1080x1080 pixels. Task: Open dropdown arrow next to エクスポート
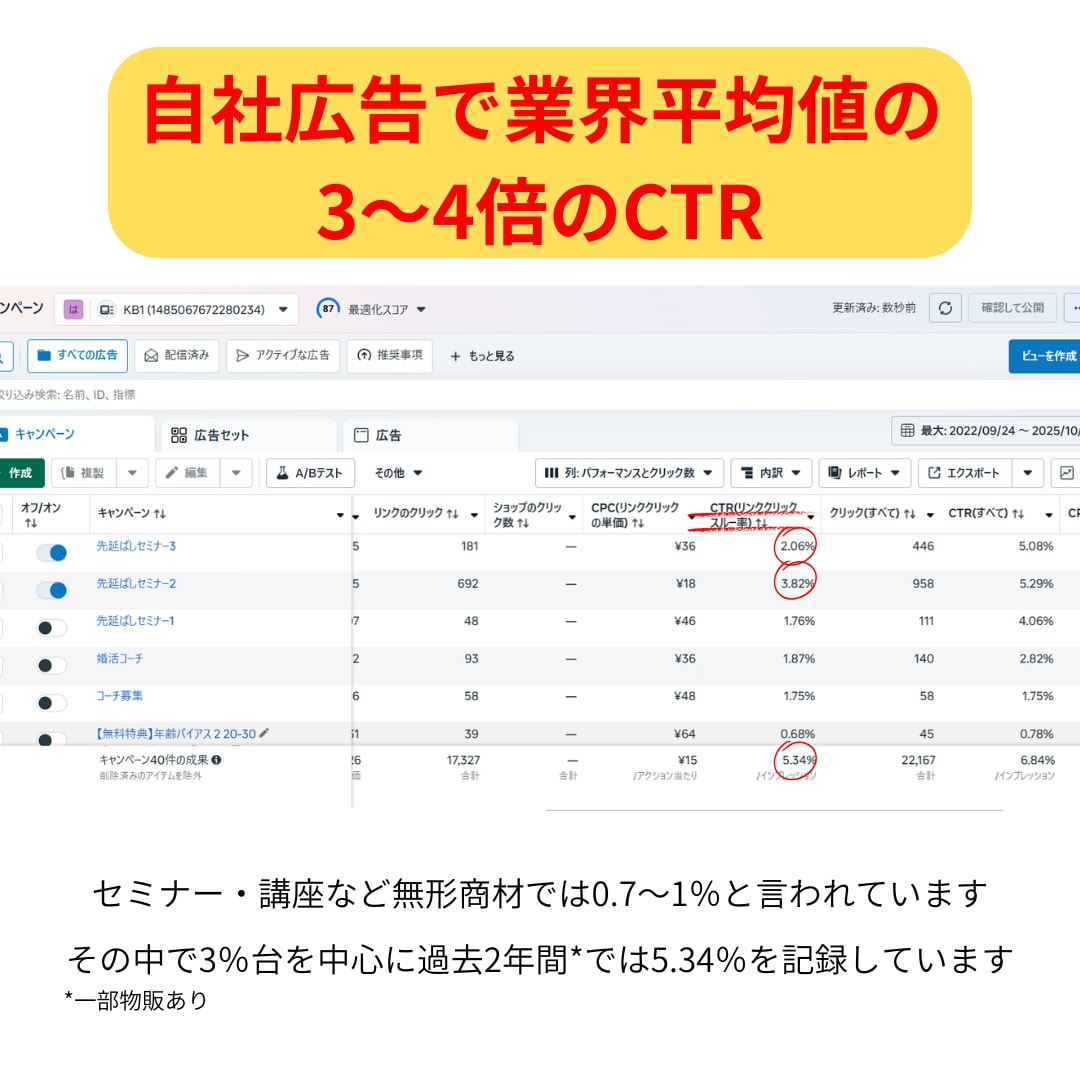(1027, 472)
